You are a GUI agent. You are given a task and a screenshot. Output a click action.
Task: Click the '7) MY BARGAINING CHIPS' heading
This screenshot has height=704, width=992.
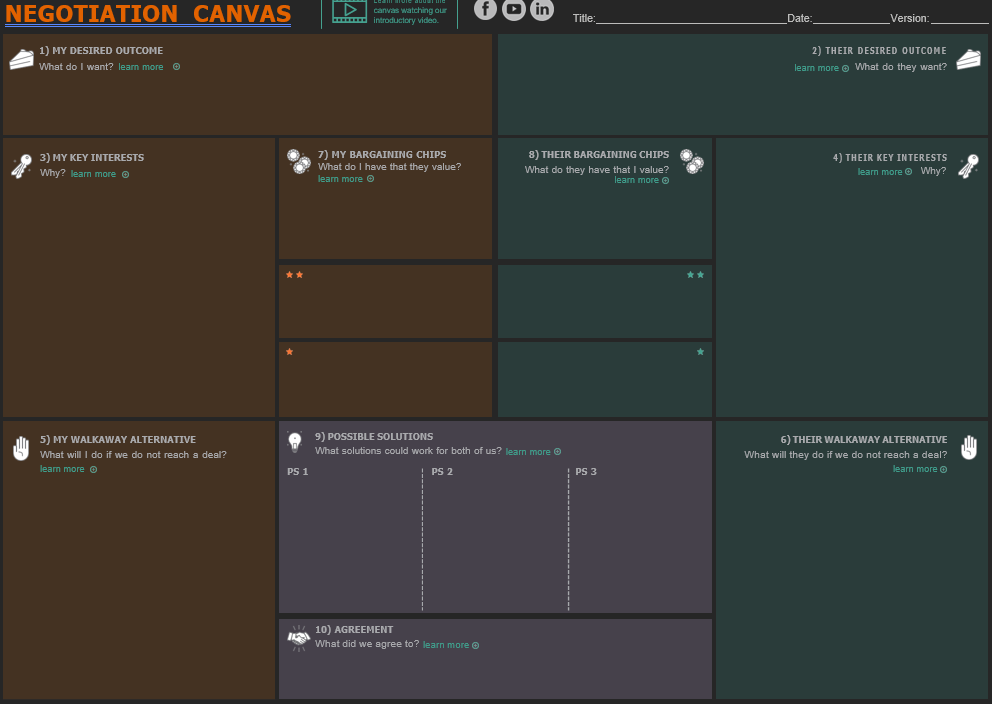pyautogui.click(x=381, y=154)
